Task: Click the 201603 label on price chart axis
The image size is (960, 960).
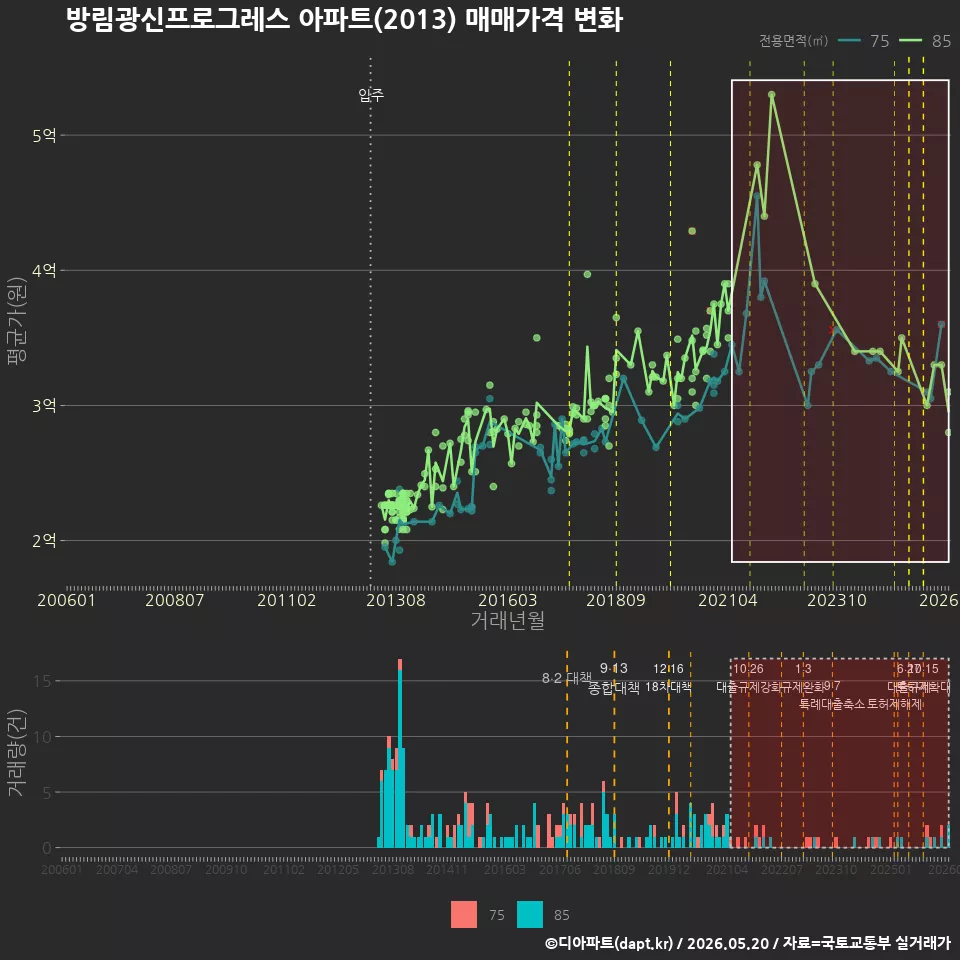Action: (x=508, y=600)
